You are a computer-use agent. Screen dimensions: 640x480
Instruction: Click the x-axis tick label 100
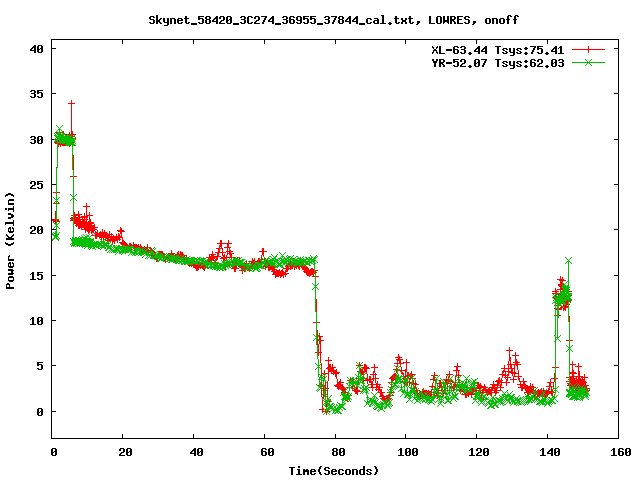click(x=408, y=452)
